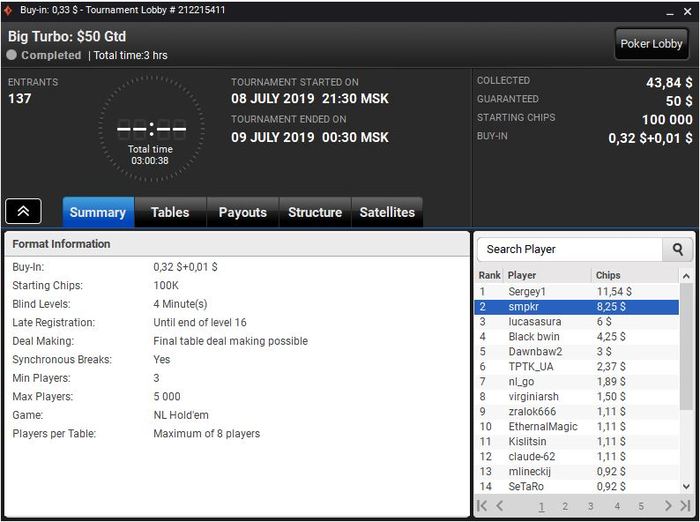Open page 5 of the player list
This screenshot has height=522, width=700.
[641, 506]
